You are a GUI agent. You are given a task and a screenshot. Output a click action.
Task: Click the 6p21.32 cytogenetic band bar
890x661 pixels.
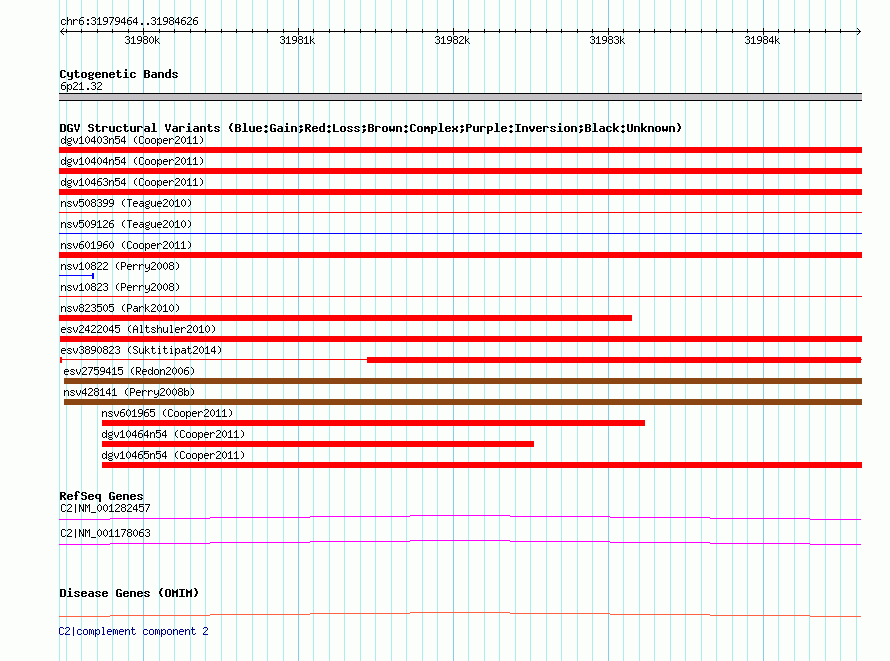pyautogui.click(x=460, y=97)
